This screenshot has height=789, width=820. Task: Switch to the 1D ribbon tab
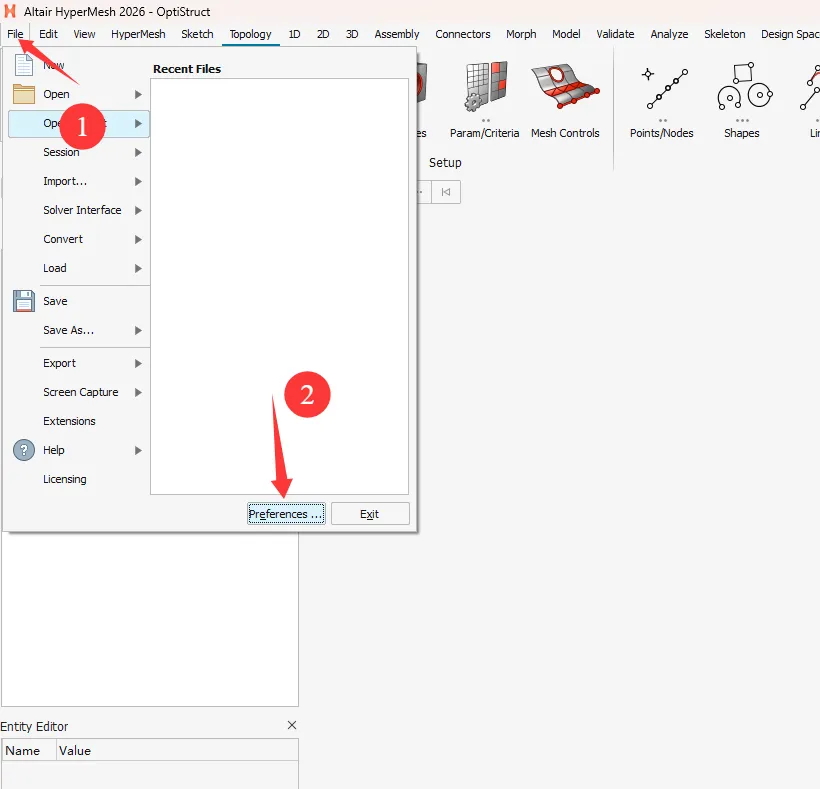point(294,34)
